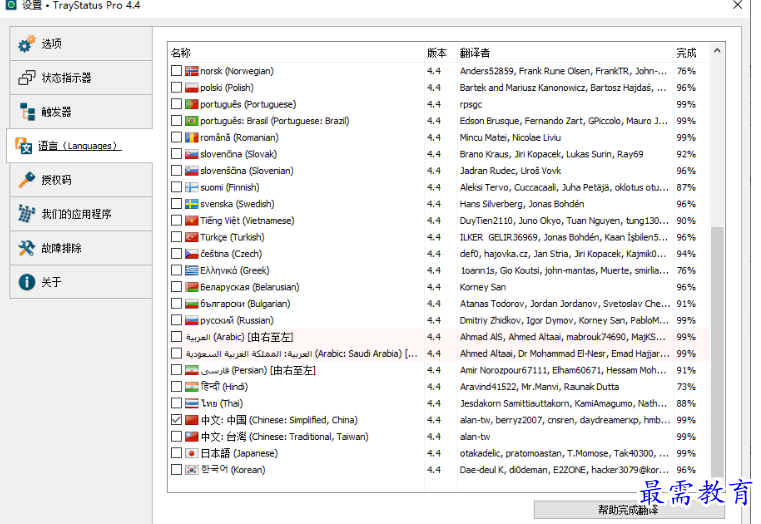Image resolution: width=761 pixels, height=524 pixels.
Task: Click the Greek flag icon
Action: [192, 270]
